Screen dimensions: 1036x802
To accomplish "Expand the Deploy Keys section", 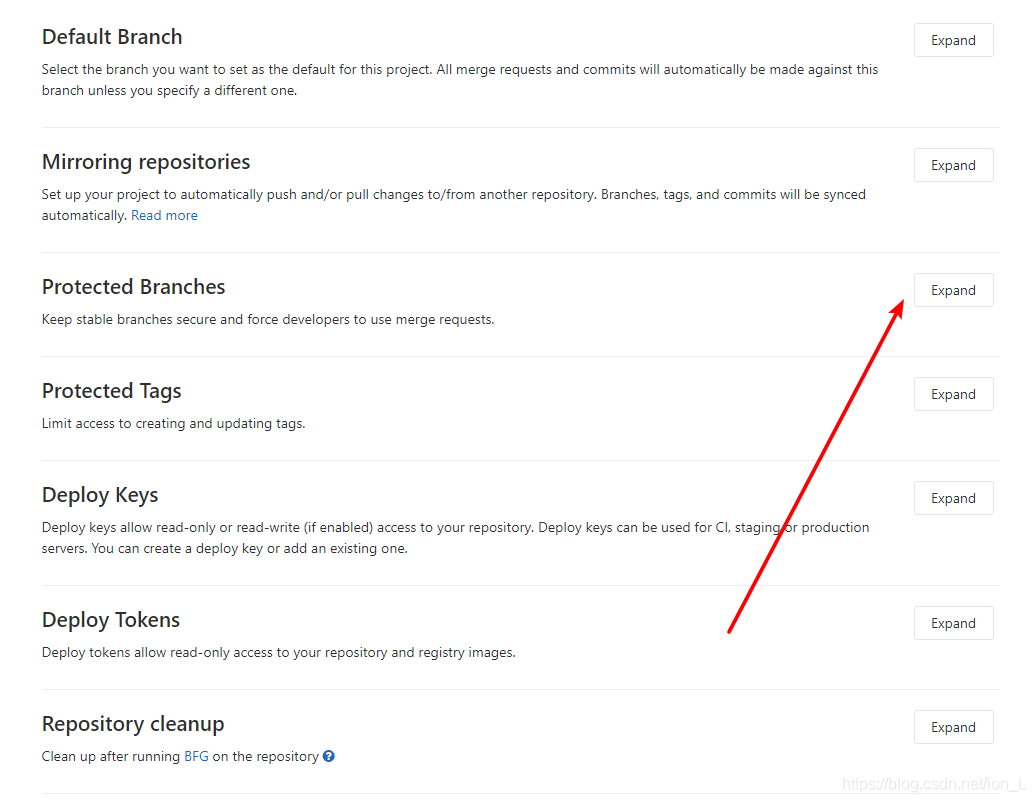I will [x=953, y=498].
